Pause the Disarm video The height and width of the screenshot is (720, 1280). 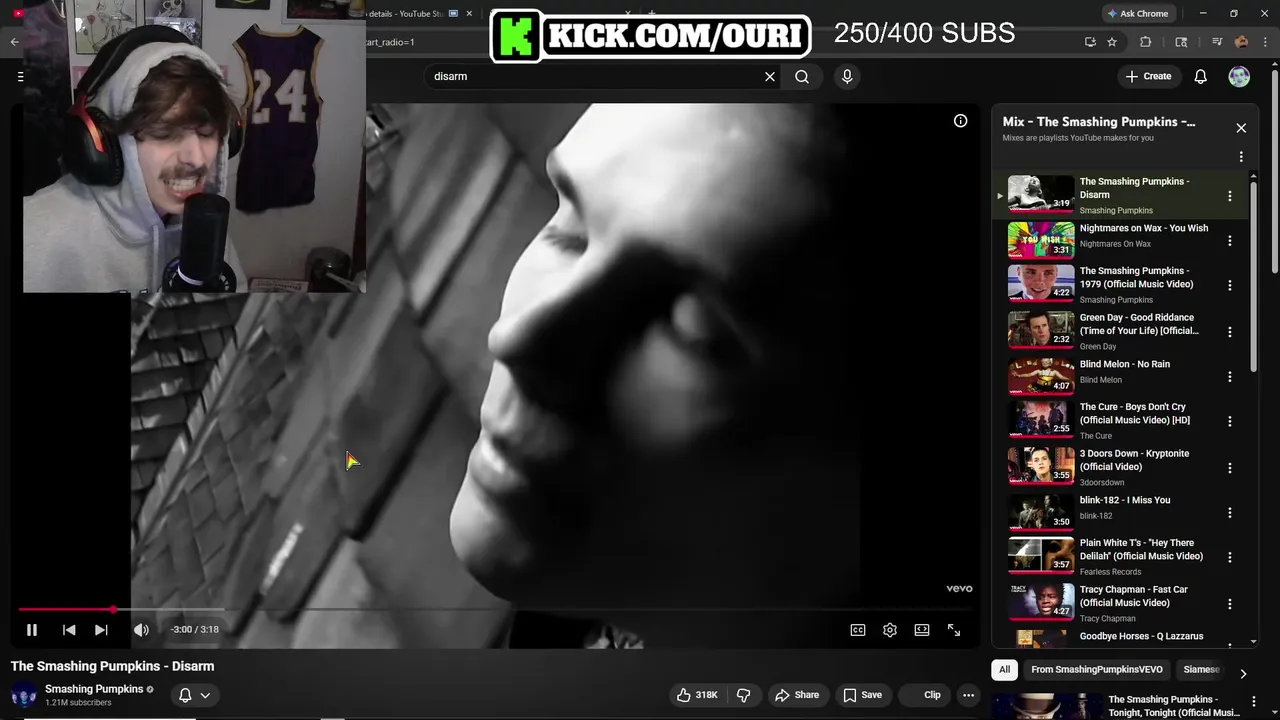click(32, 630)
